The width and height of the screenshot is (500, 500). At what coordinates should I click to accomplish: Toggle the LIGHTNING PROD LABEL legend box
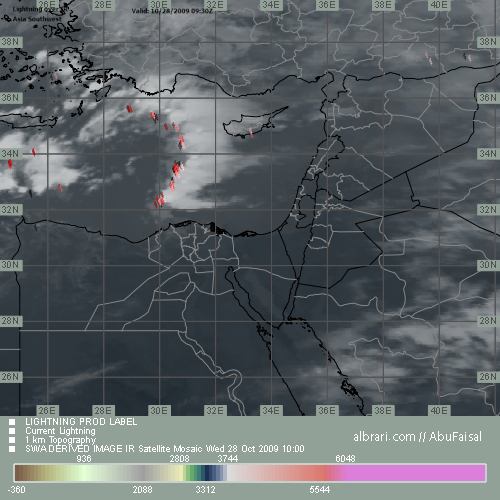point(12,422)
